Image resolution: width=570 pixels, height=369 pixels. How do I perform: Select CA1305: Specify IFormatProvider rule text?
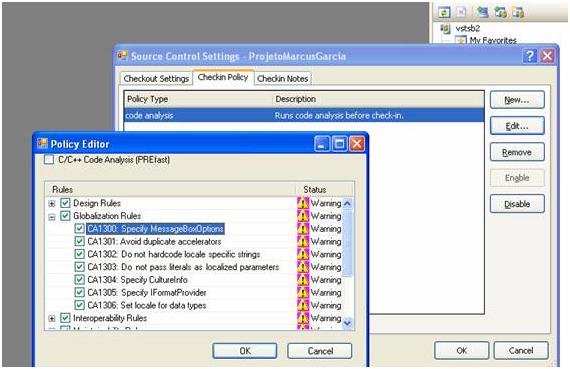147,292
